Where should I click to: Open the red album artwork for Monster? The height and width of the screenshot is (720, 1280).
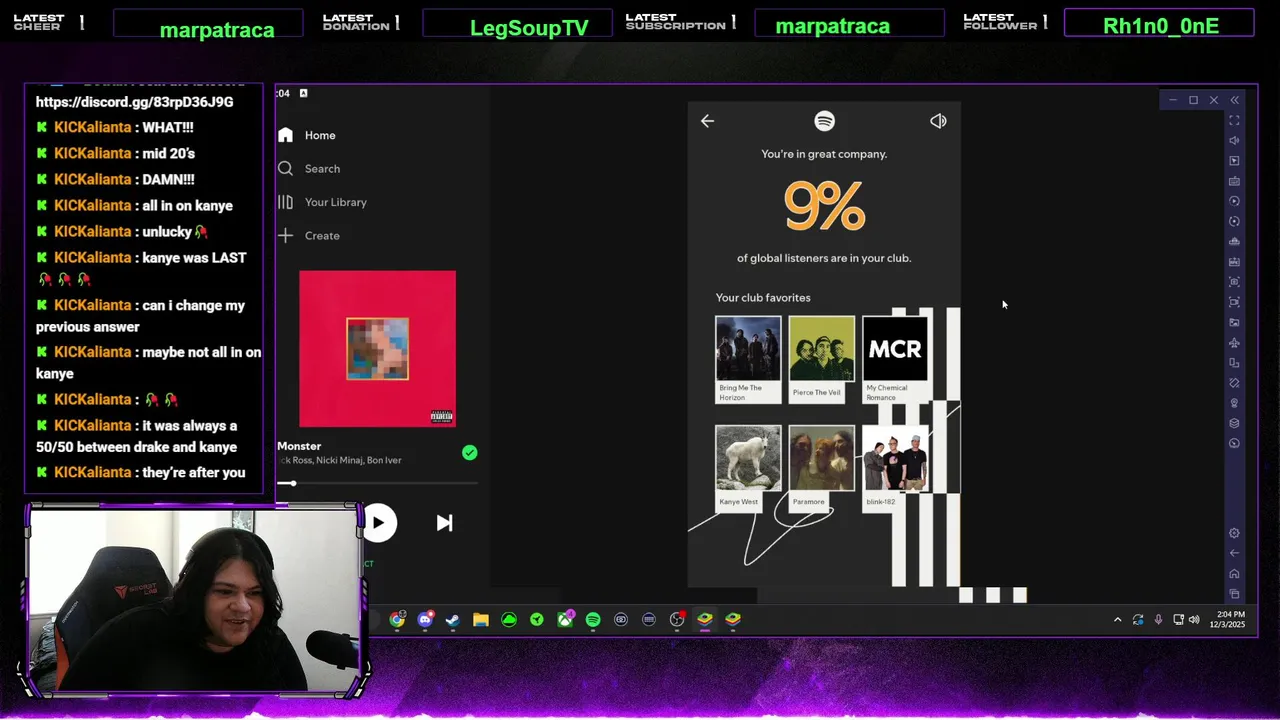[x=377, y=349]
